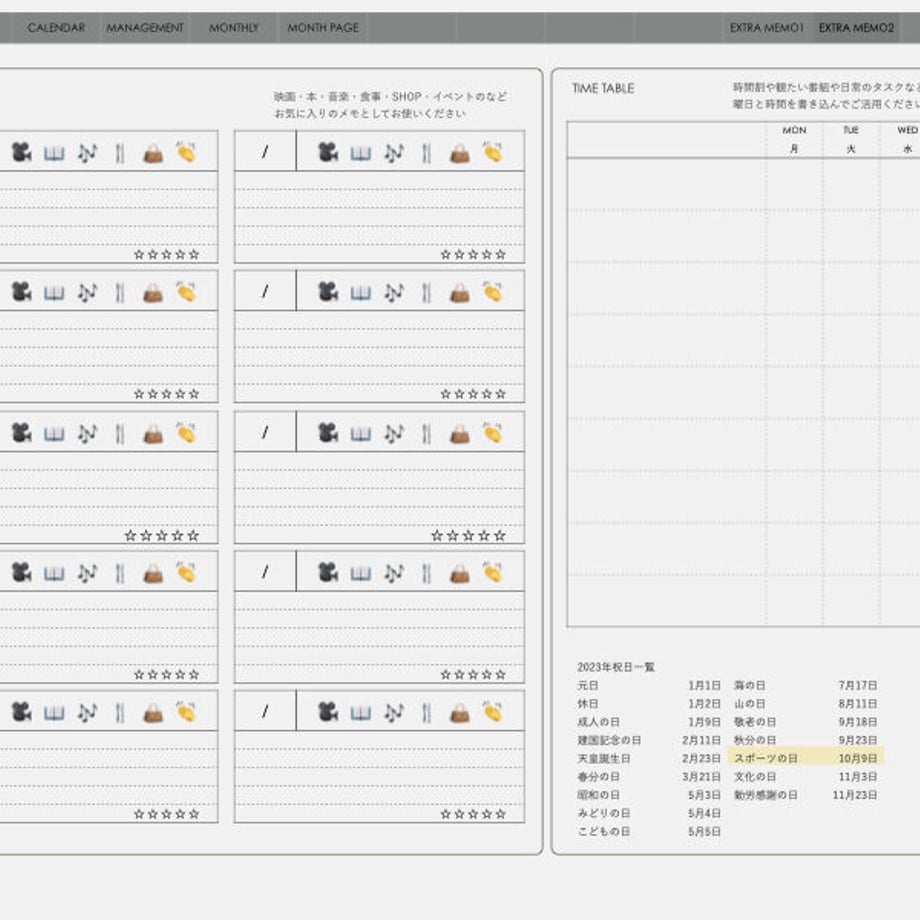920x920 pixels.
Task: Click the date field in the fourth right-column card
Action: 265,571
